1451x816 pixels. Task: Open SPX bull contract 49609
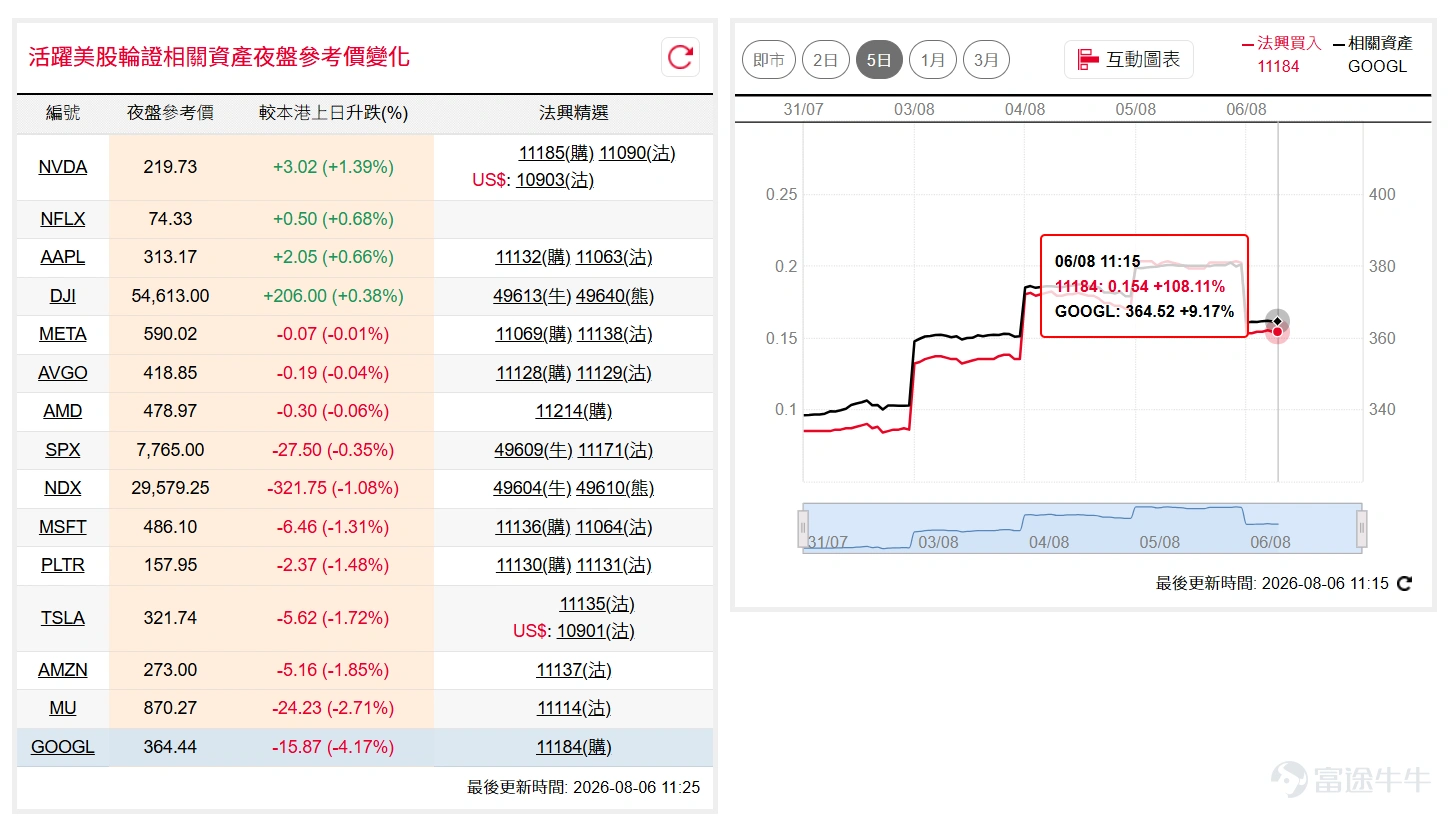(x=533, y=450)
